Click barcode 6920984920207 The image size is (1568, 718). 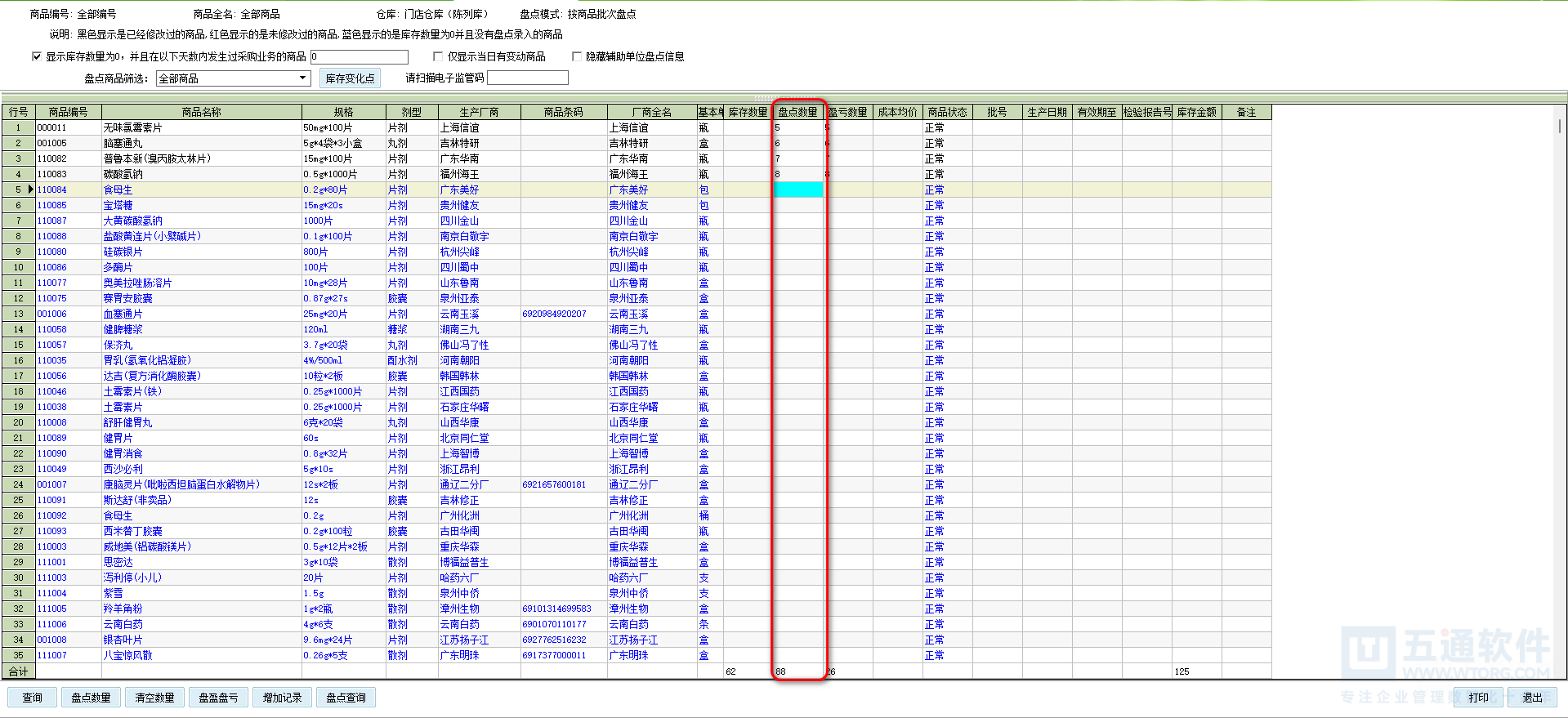click(555, 314)
